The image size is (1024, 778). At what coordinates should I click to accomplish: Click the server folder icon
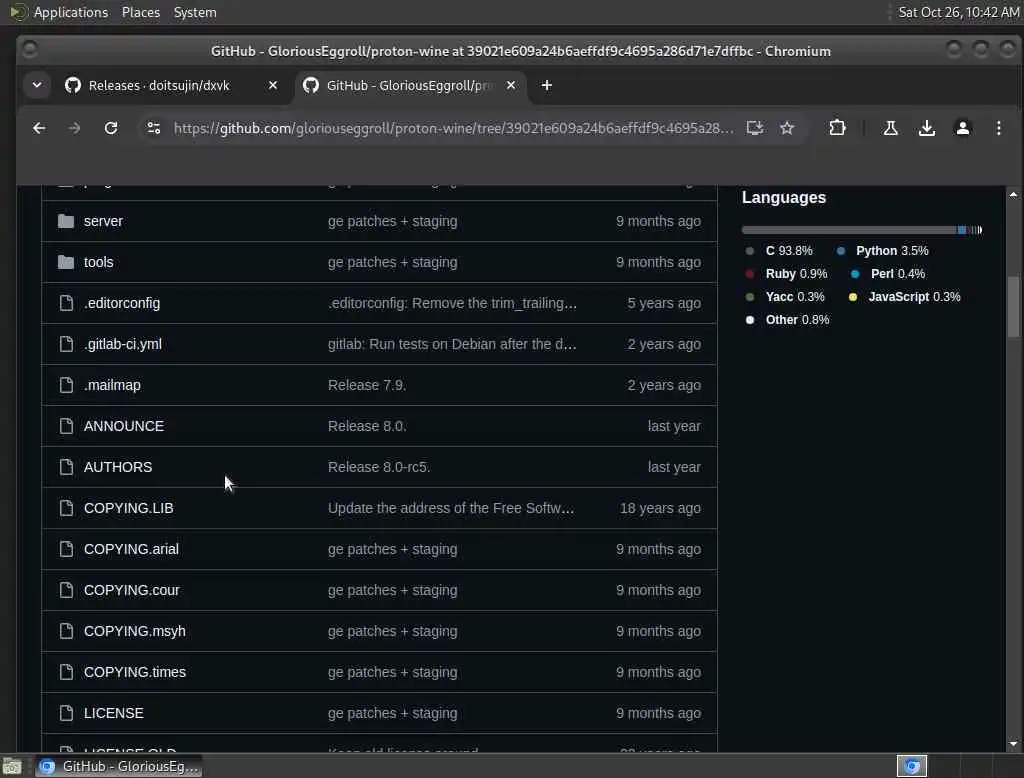coord(66,221)
